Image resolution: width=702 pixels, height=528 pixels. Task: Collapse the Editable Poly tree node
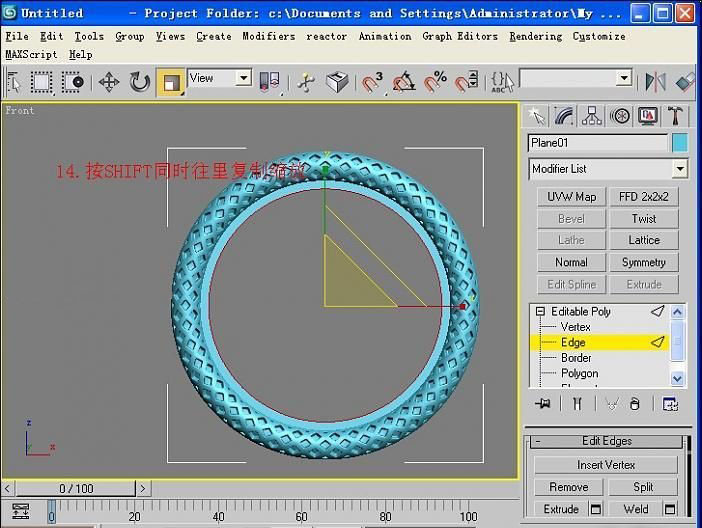tap(540, 312)
